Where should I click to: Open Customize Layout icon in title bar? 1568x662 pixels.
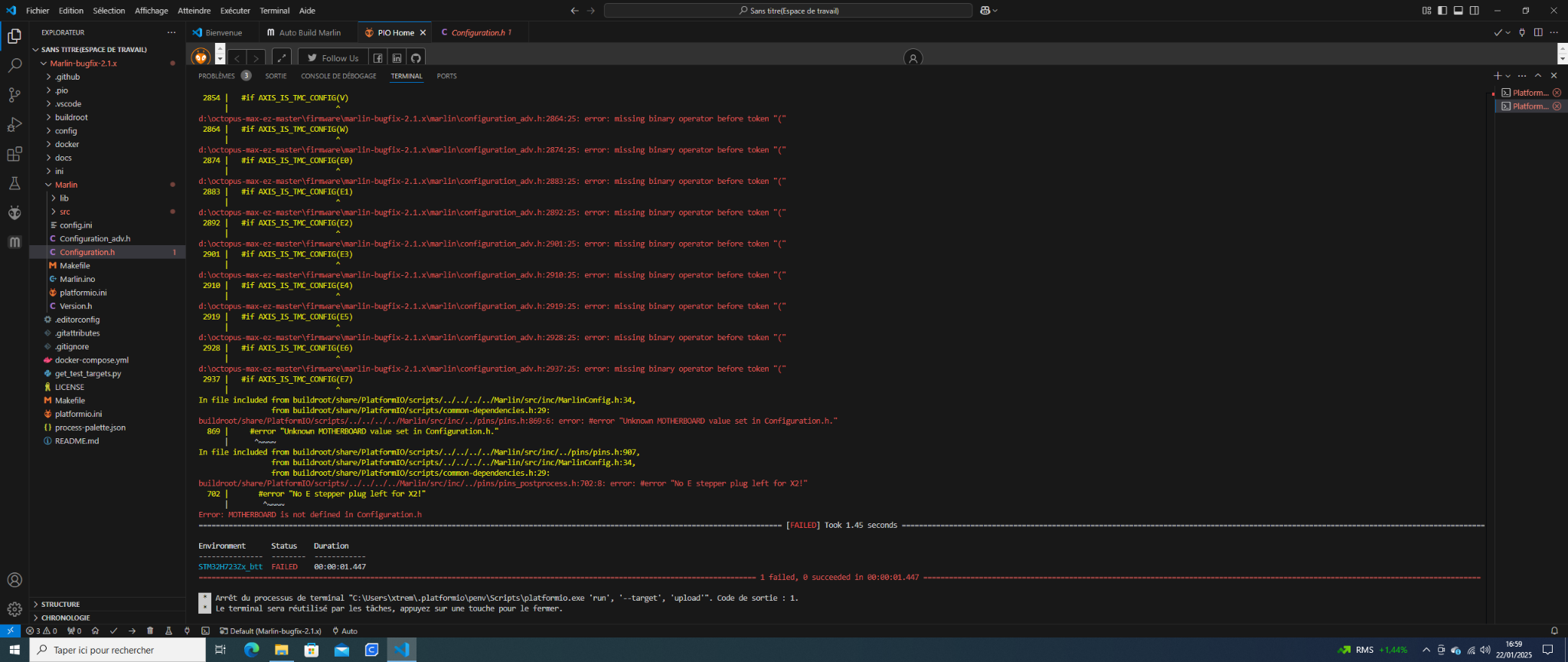tap(1426, 11)
